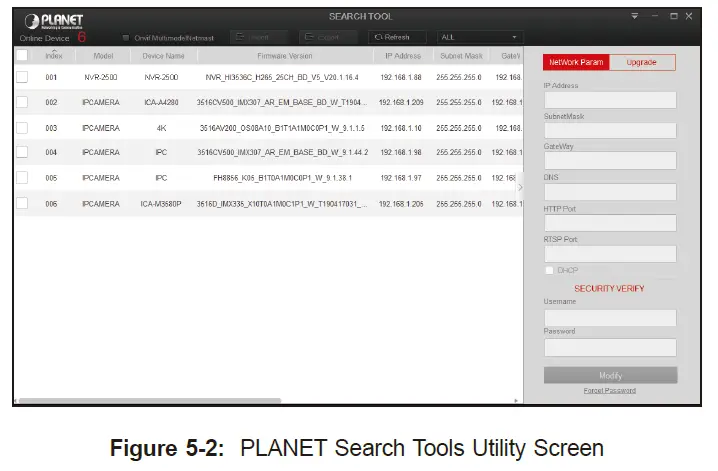
Task: Open the ALL device filter dropdown
Action: (x=480, y=37)
